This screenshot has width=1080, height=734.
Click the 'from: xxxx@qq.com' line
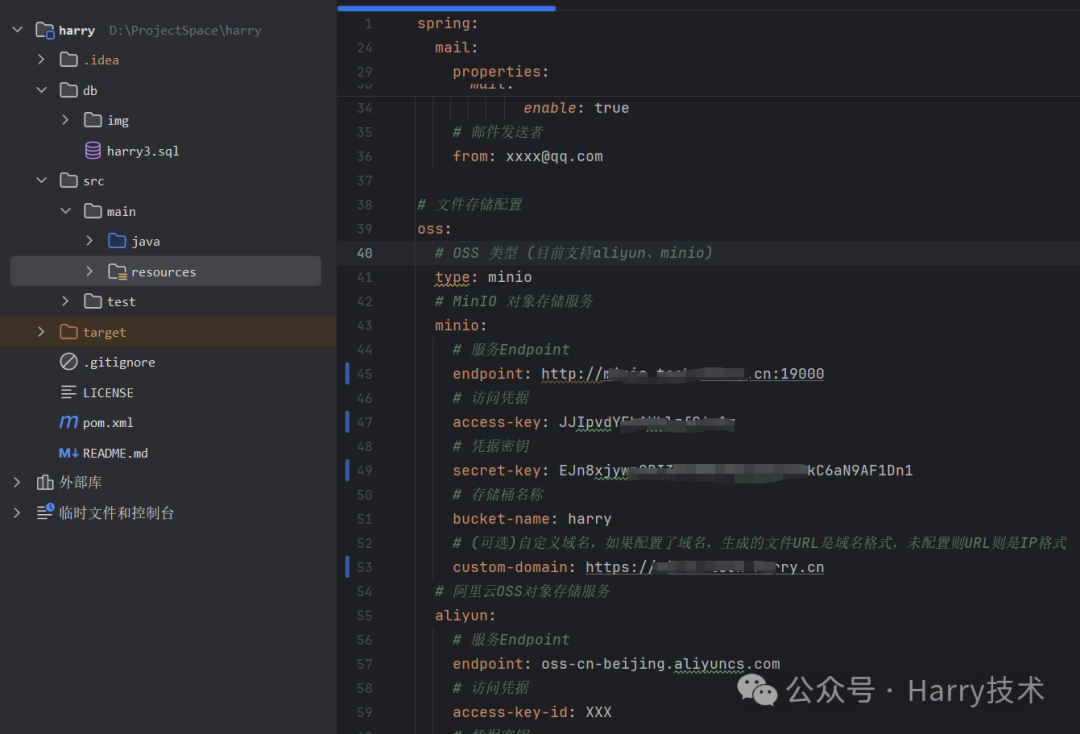pos(528,156)
